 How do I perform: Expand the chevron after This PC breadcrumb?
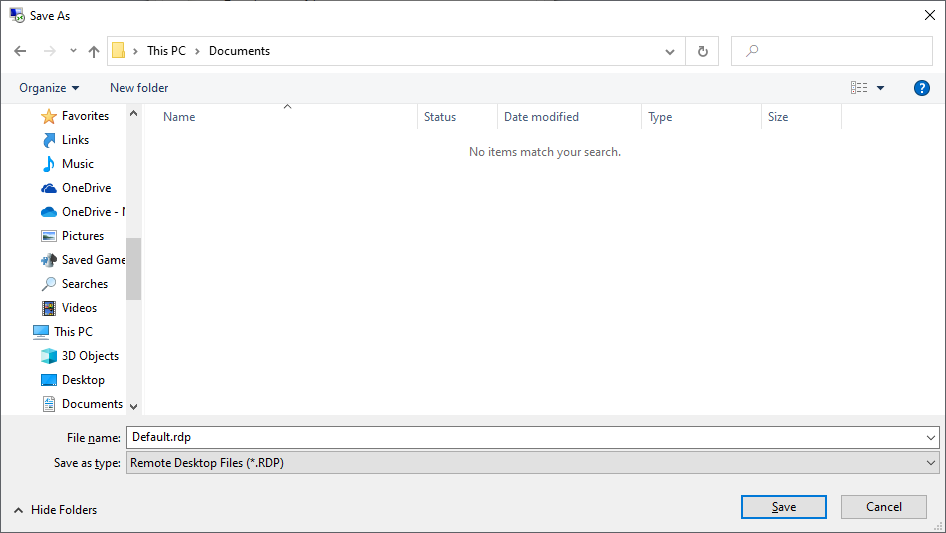[197, 51]
